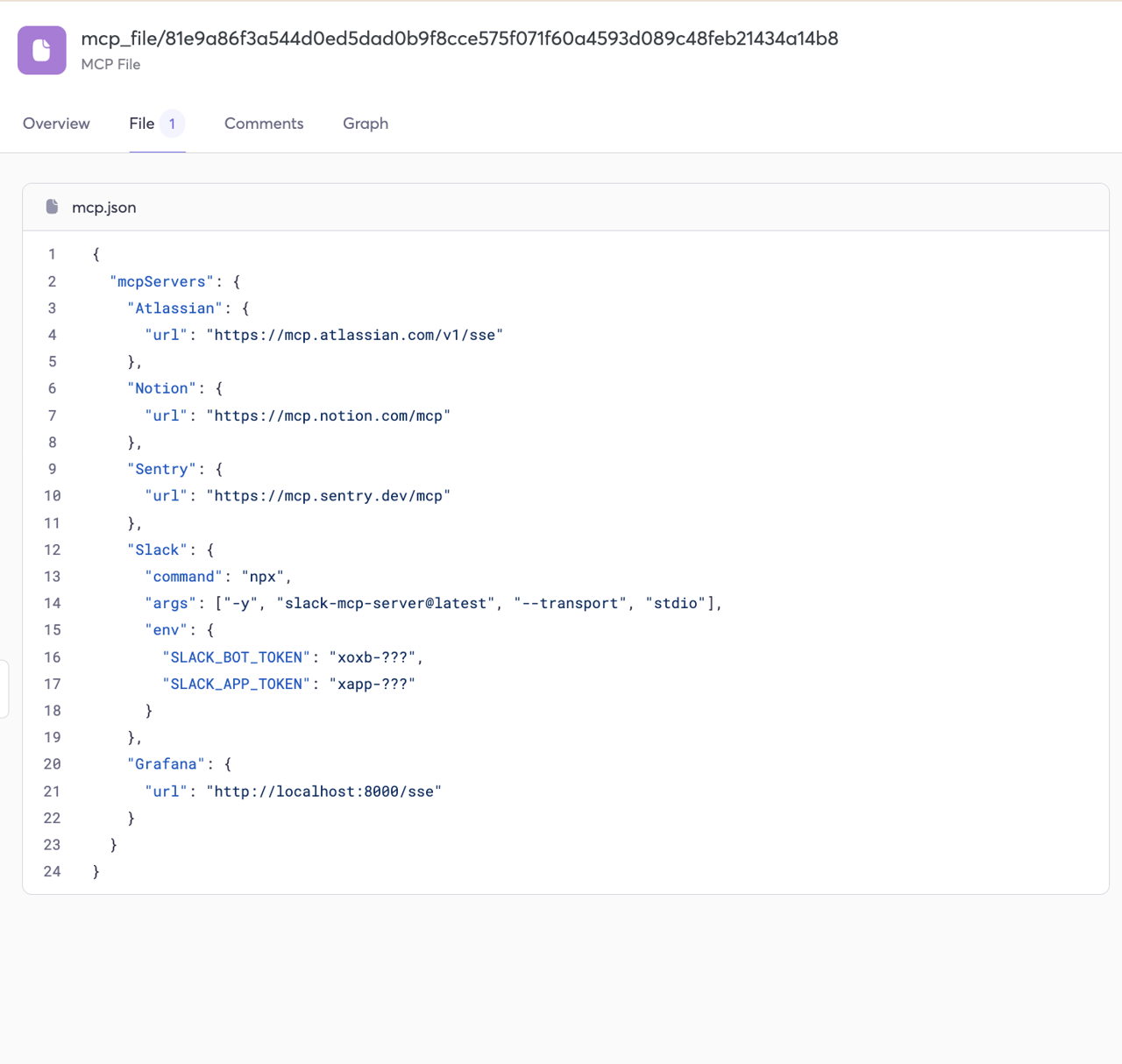Viewport: 1122px width, 1064px height.
Task: Click the Atlassian SSE URL string
Action: [355, 335]
